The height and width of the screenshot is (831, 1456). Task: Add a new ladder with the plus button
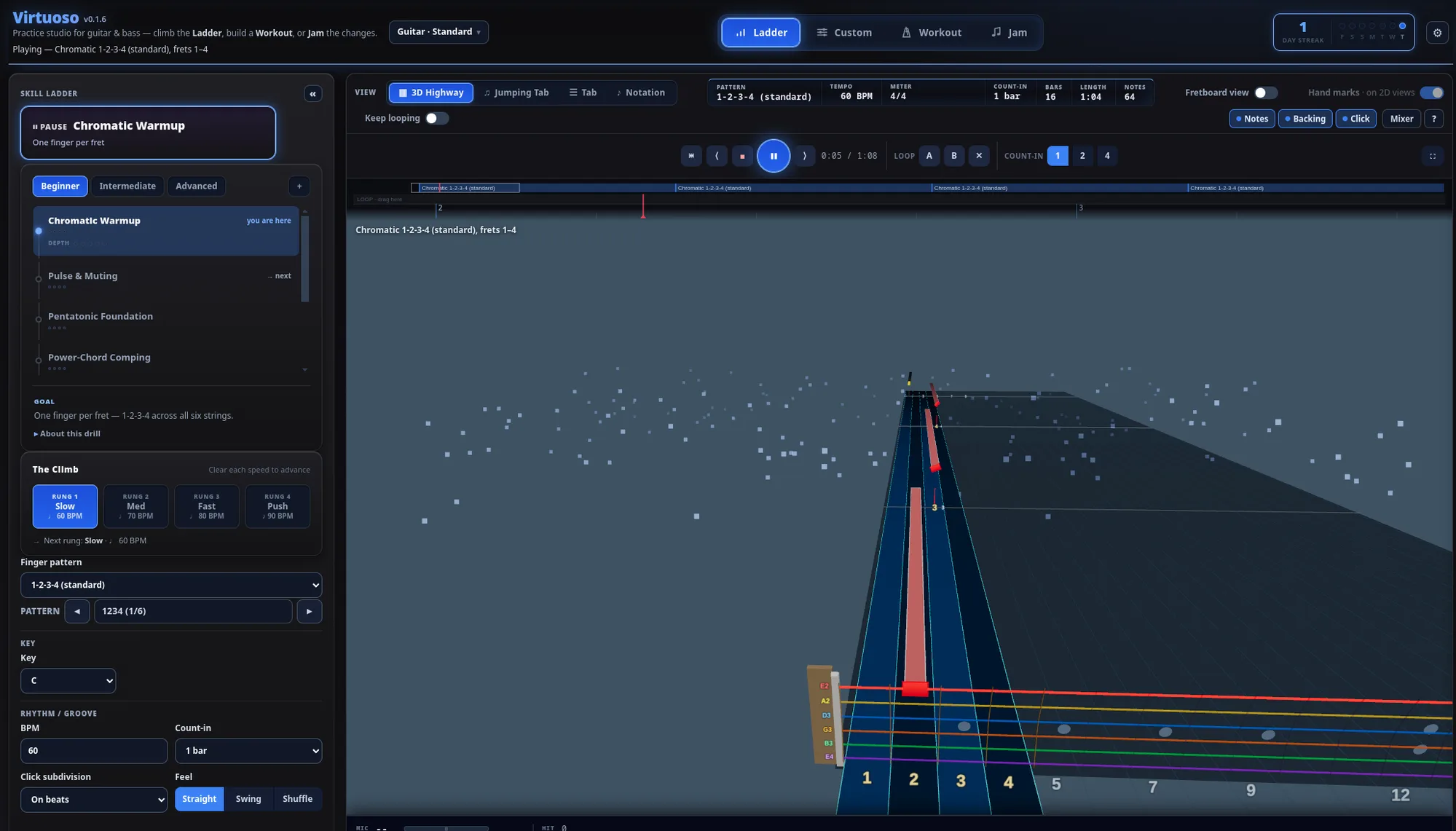(299, 186)
